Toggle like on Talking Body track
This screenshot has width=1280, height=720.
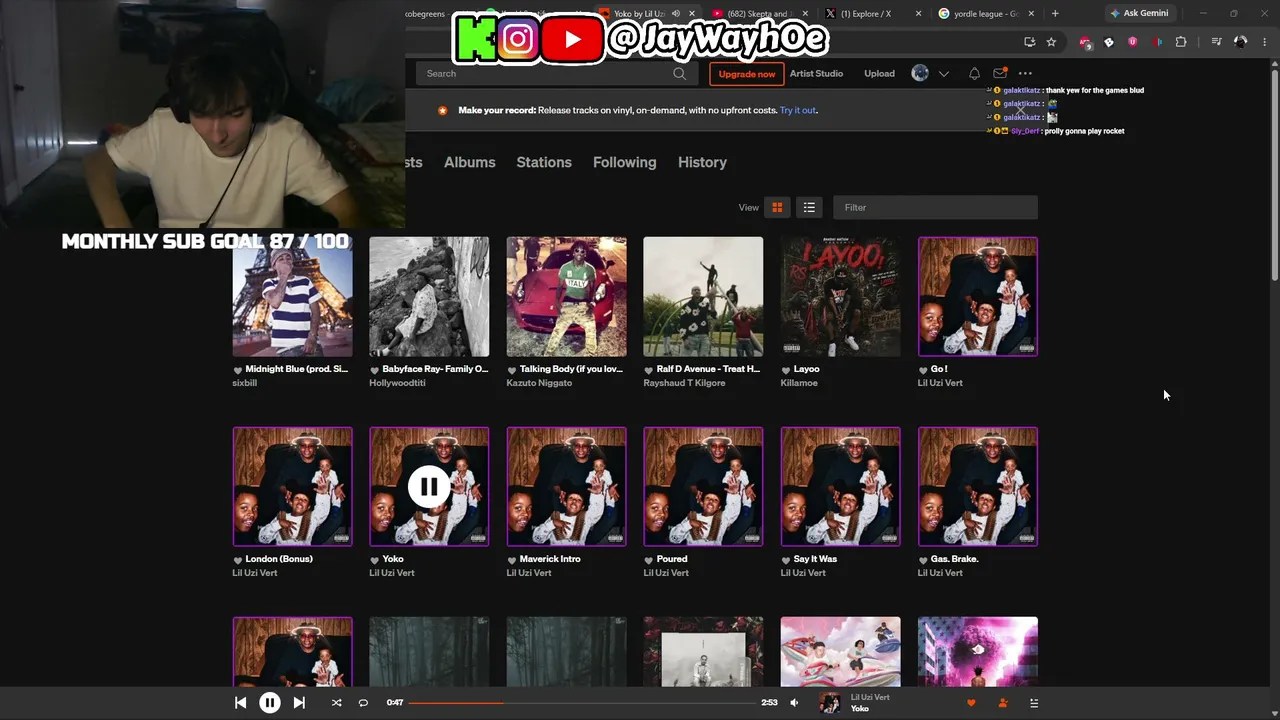(512, 370)
